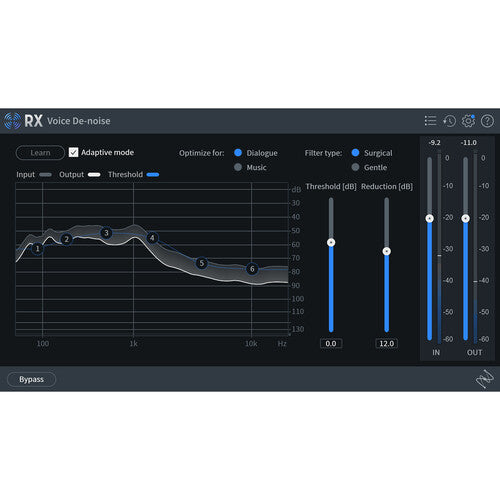Select threshold node 5 on the curve
The height and width of the screenshot is (500, 500).
[201, 263]
